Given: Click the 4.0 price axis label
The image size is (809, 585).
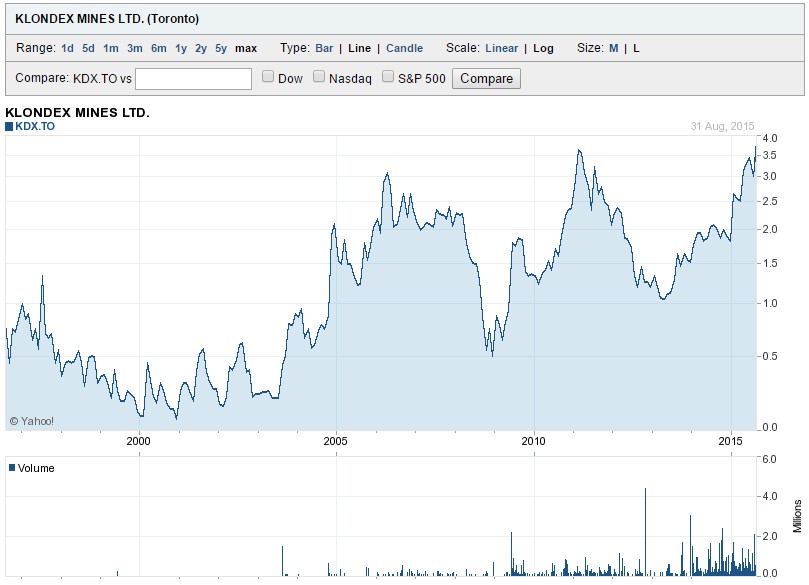Looking at the screenshot, I should (x=770, y=138).
